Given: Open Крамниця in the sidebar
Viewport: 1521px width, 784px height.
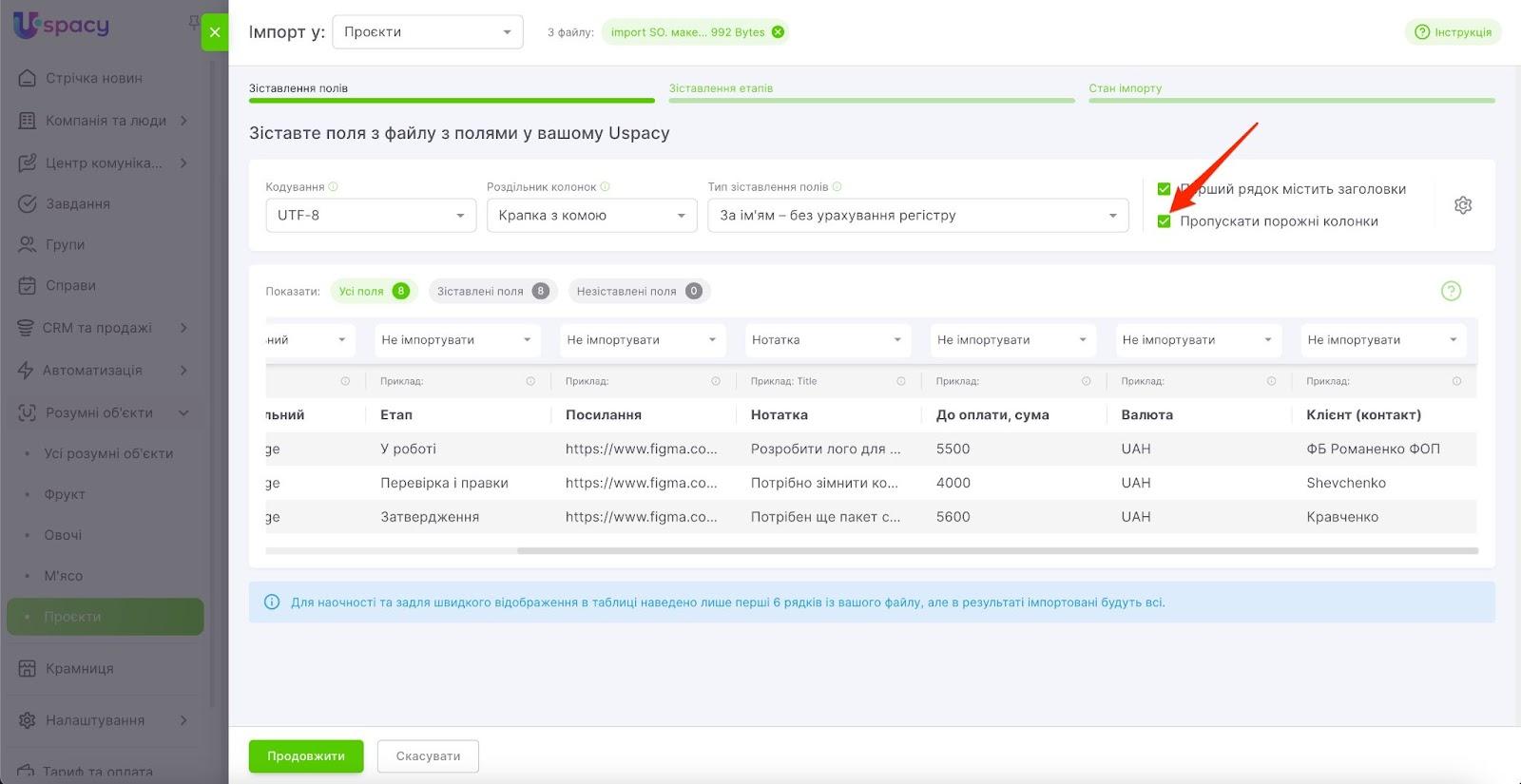Looking at the screenshot, I should [x=80, y=668].
